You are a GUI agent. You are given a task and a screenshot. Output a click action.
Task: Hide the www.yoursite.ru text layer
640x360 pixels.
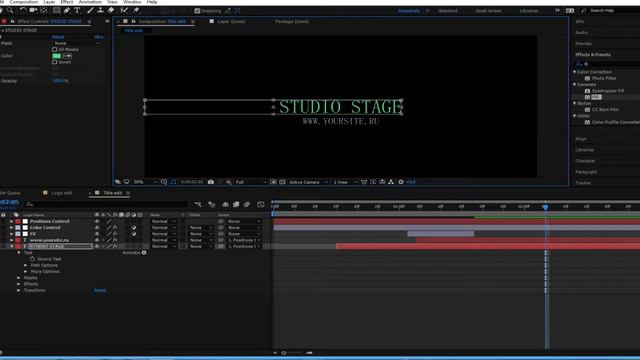coord(97,240)
